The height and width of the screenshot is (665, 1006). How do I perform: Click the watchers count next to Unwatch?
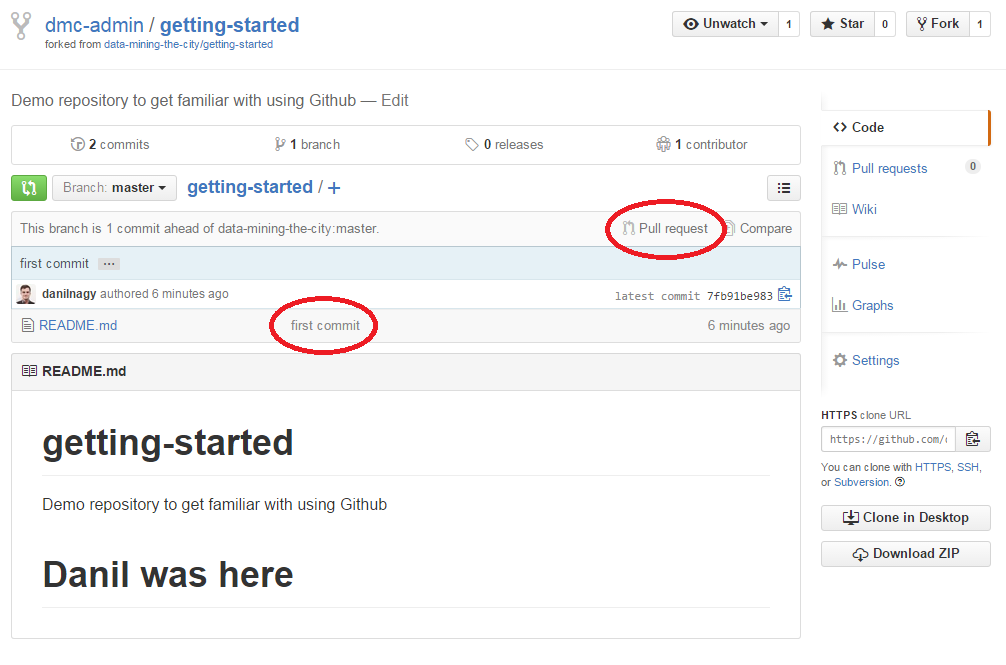tap(789, 24)
